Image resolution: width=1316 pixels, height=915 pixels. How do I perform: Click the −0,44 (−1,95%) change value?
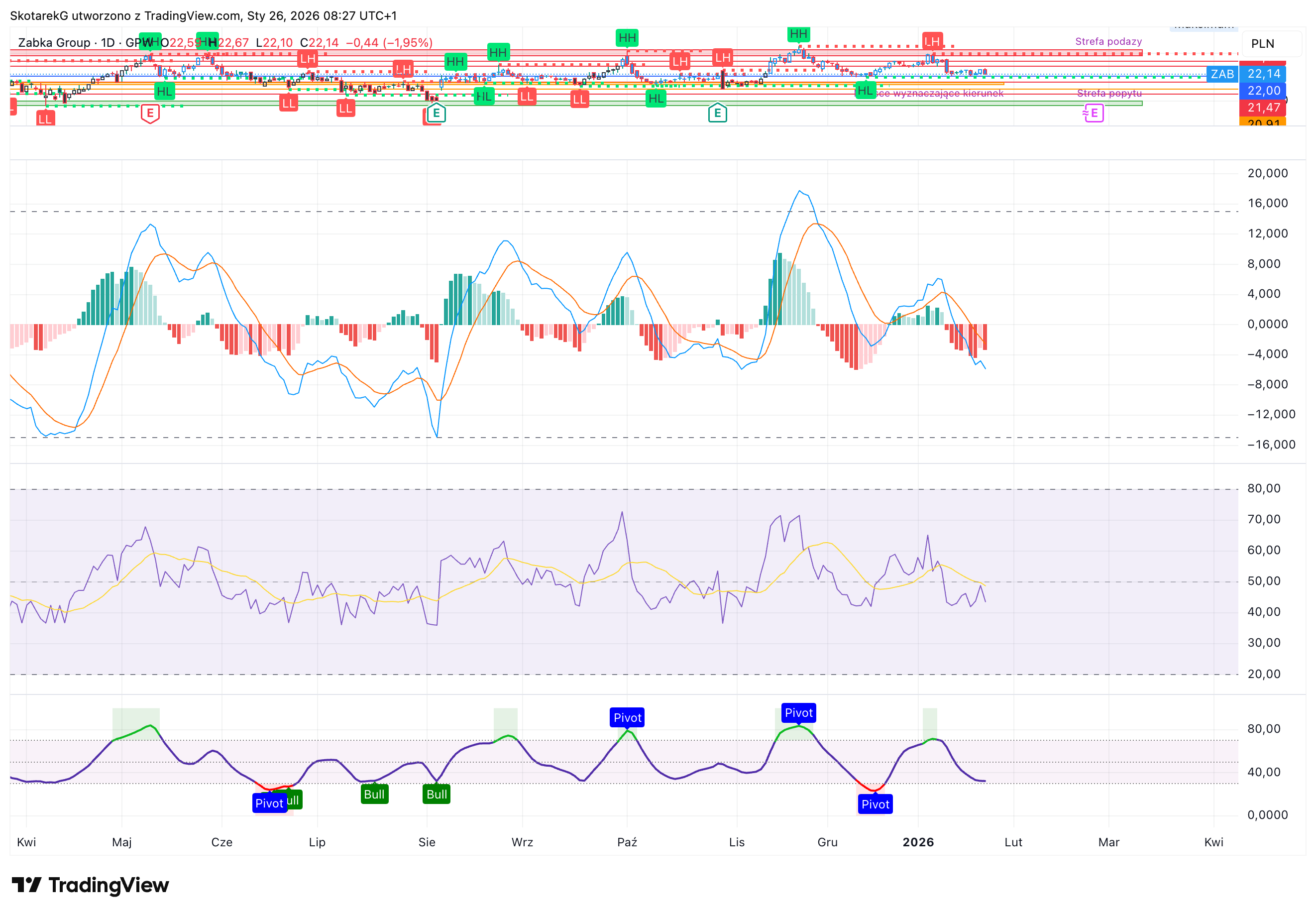click(x=389, y=42)
